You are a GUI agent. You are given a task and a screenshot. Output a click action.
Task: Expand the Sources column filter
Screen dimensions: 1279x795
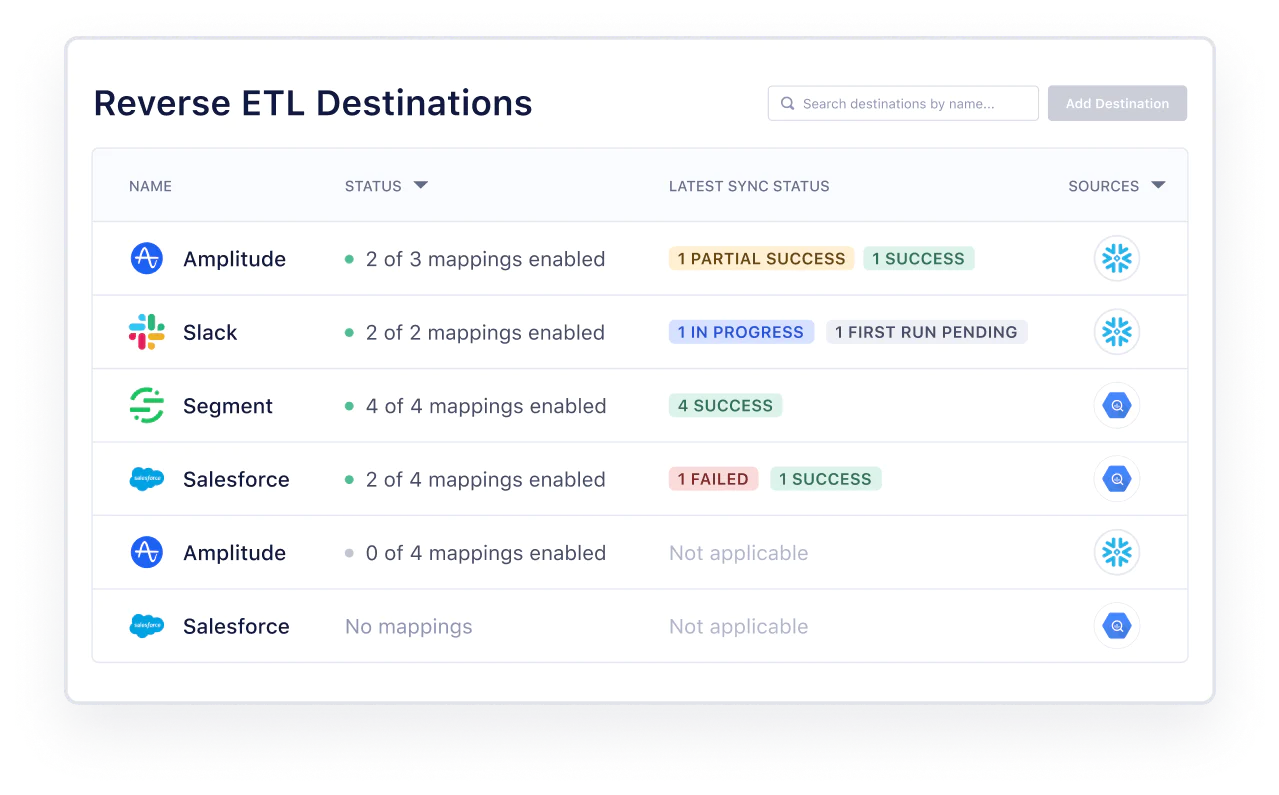coord(1158,185)
